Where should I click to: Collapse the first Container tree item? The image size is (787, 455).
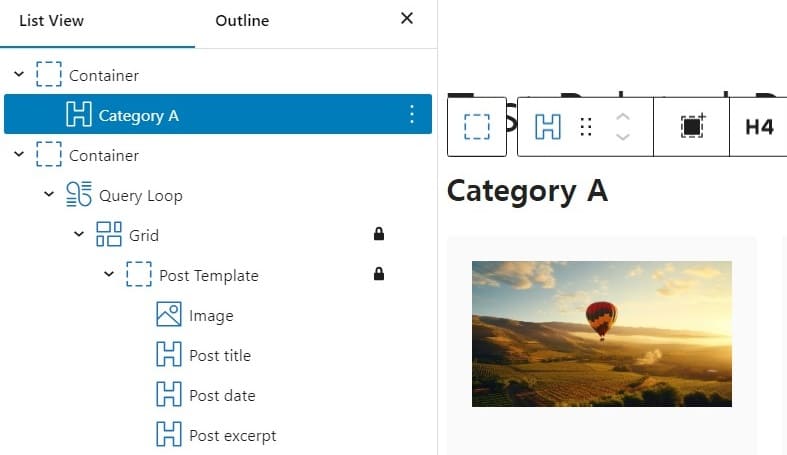[x=19, y=75]
